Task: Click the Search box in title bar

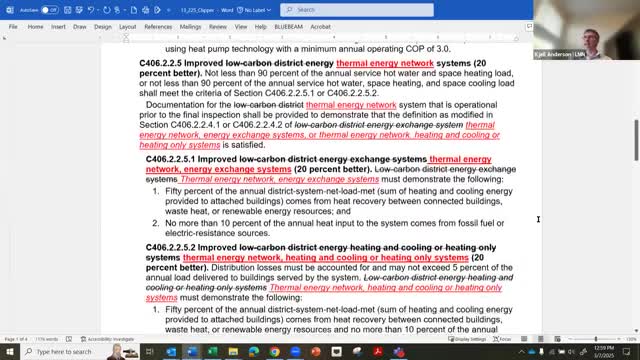Action: pyautogui.click(x=357, y=10)
